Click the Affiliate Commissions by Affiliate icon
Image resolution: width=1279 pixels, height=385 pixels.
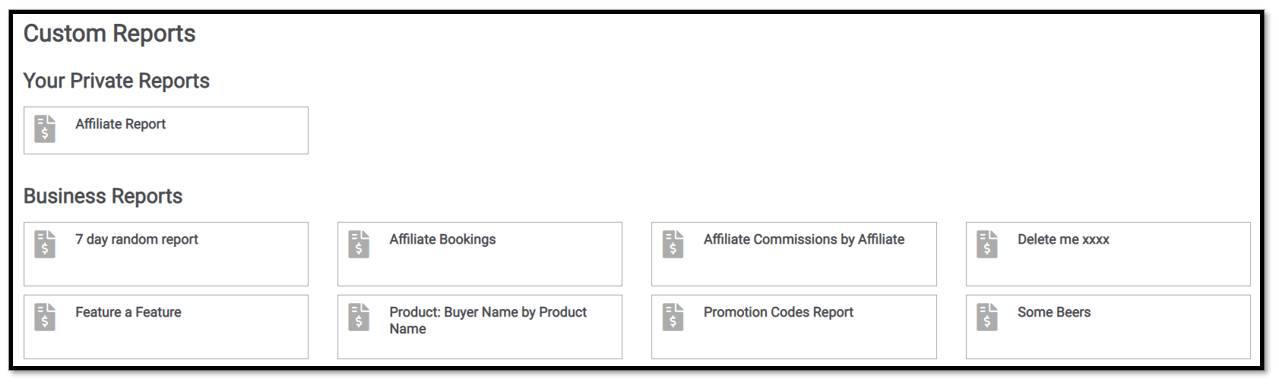click(673, 244)
